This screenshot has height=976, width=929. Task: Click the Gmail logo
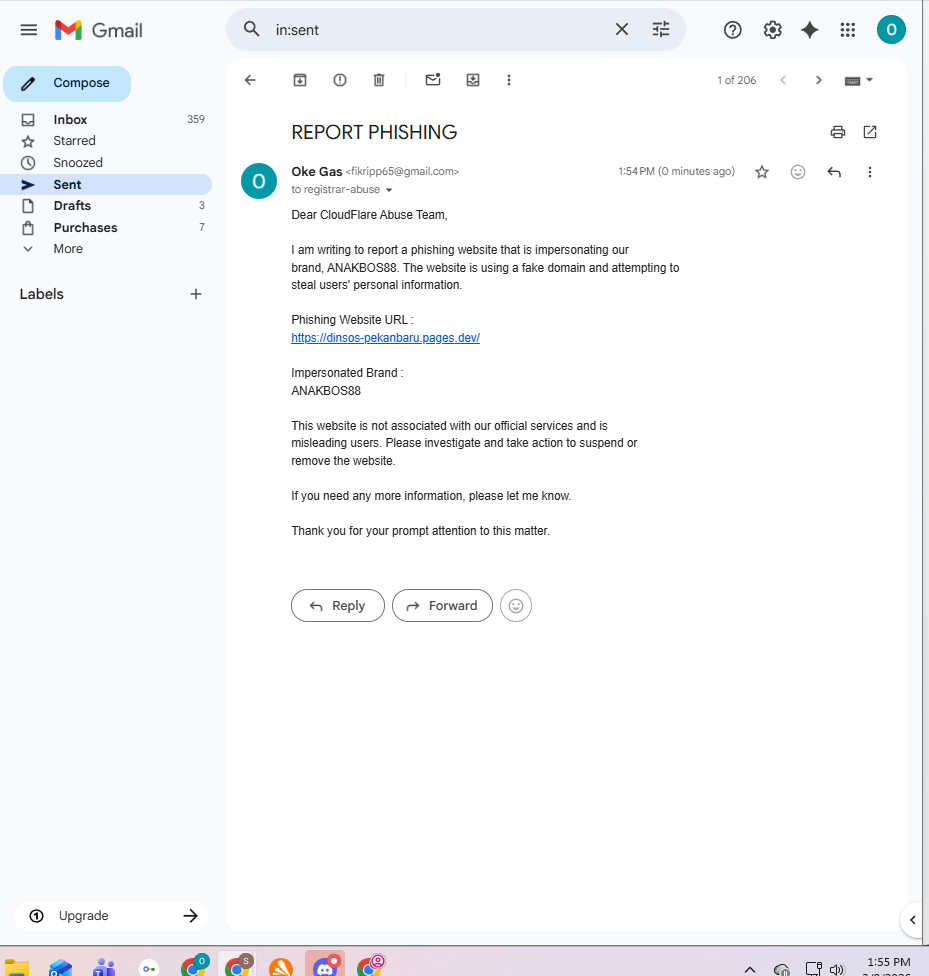98,30
